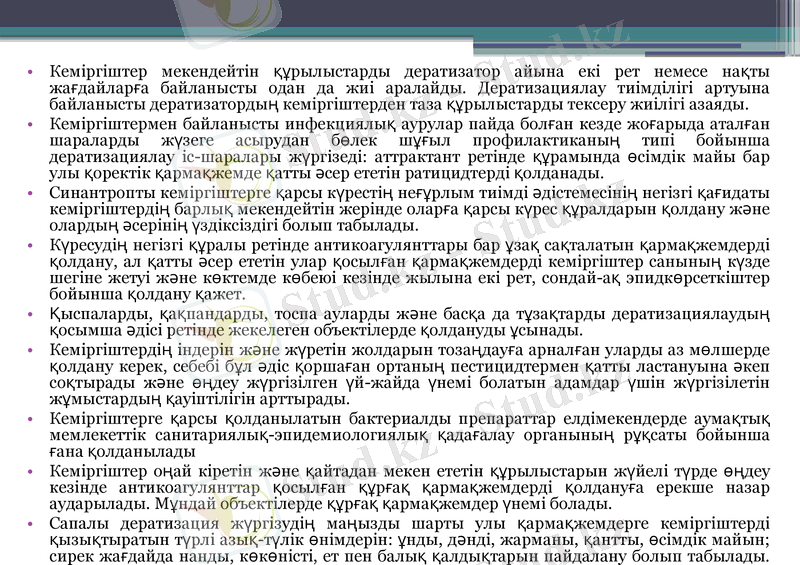This screenshot has width=800, height=565.
Task: Click the line starting 'Кеміргіштерге қарсы қолданылатын бактериалды'
Action: coord(409,420)
